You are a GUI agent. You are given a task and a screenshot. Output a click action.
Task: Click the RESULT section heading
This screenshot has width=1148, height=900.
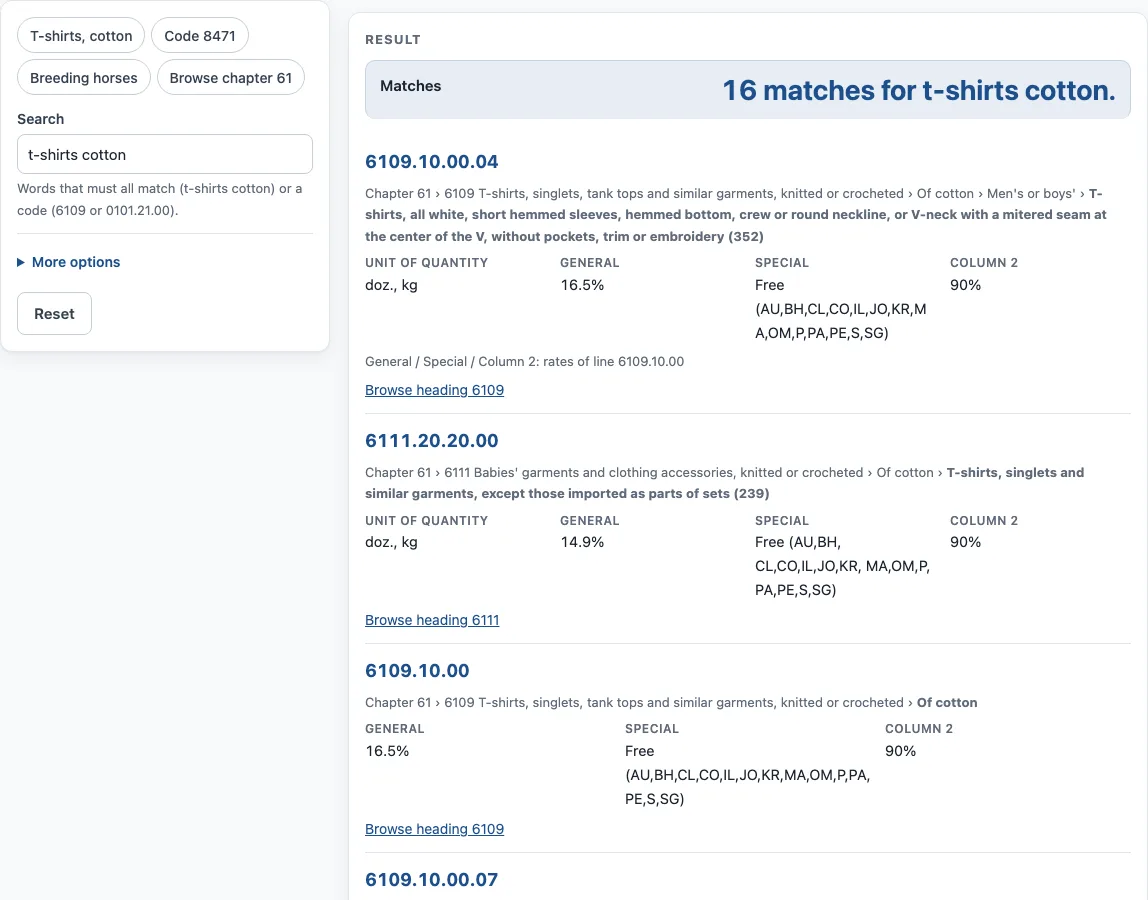click(x=393, y=40)
